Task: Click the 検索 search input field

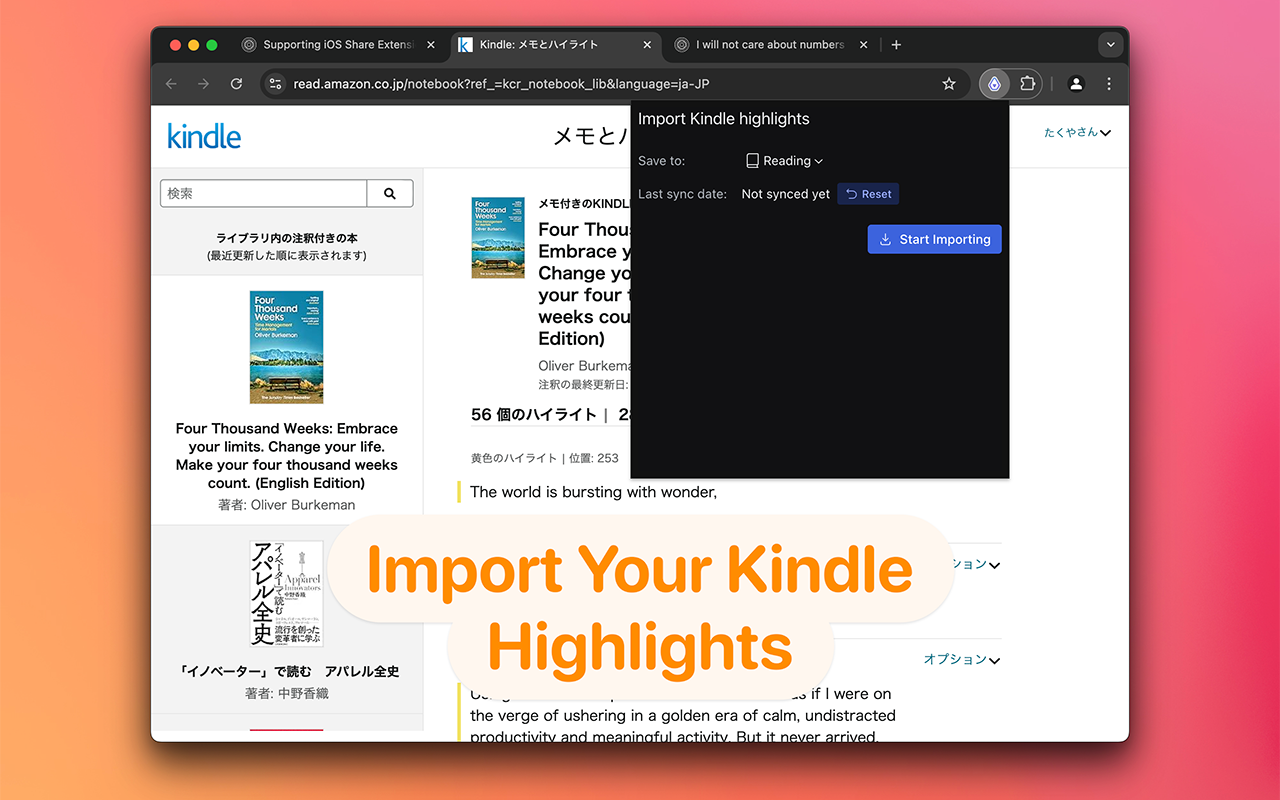Action: pyautogui.click(x=264, y=194)
